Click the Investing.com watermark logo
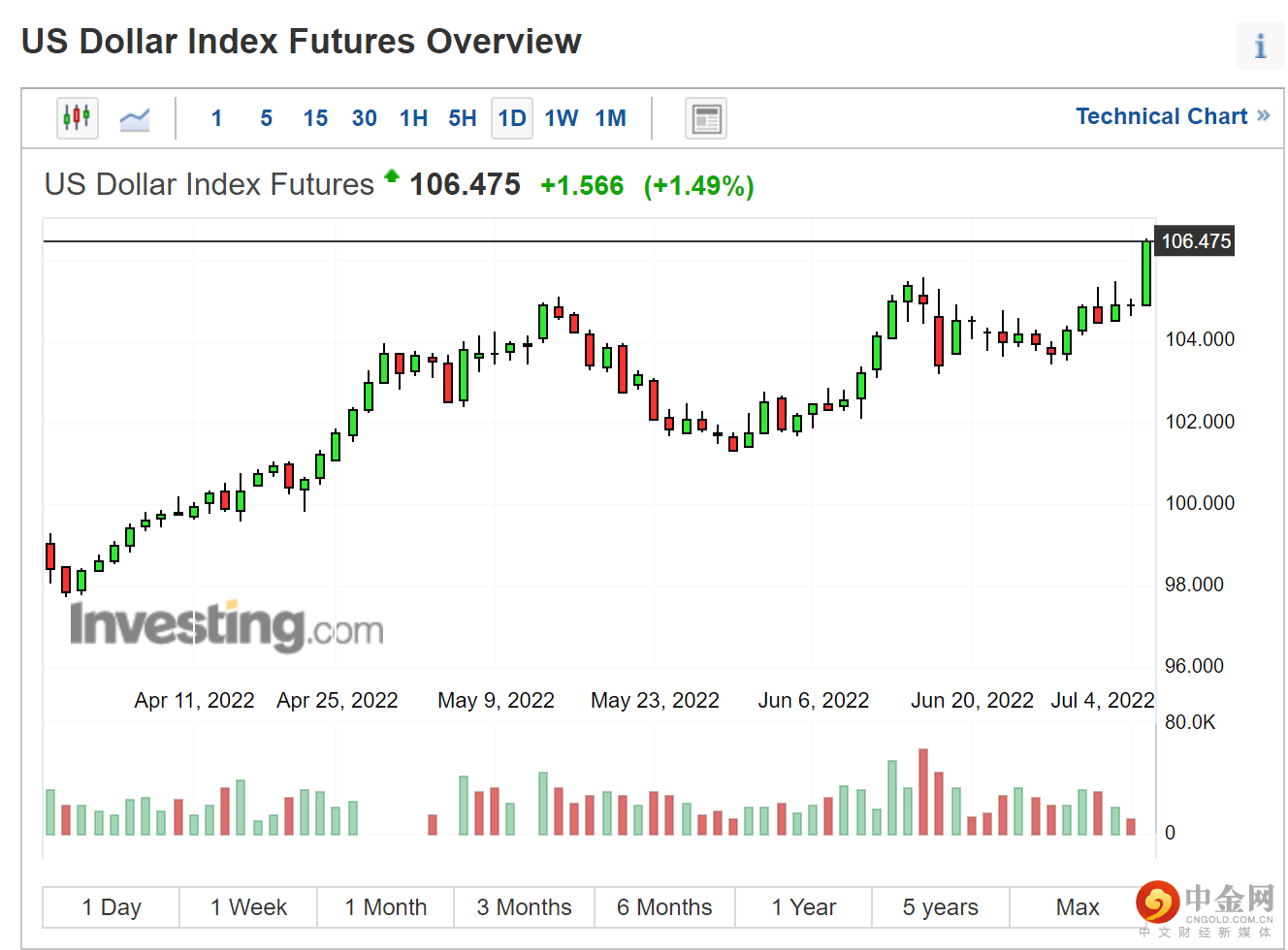This screenshot has height=950, width=1288. point(226,625)
